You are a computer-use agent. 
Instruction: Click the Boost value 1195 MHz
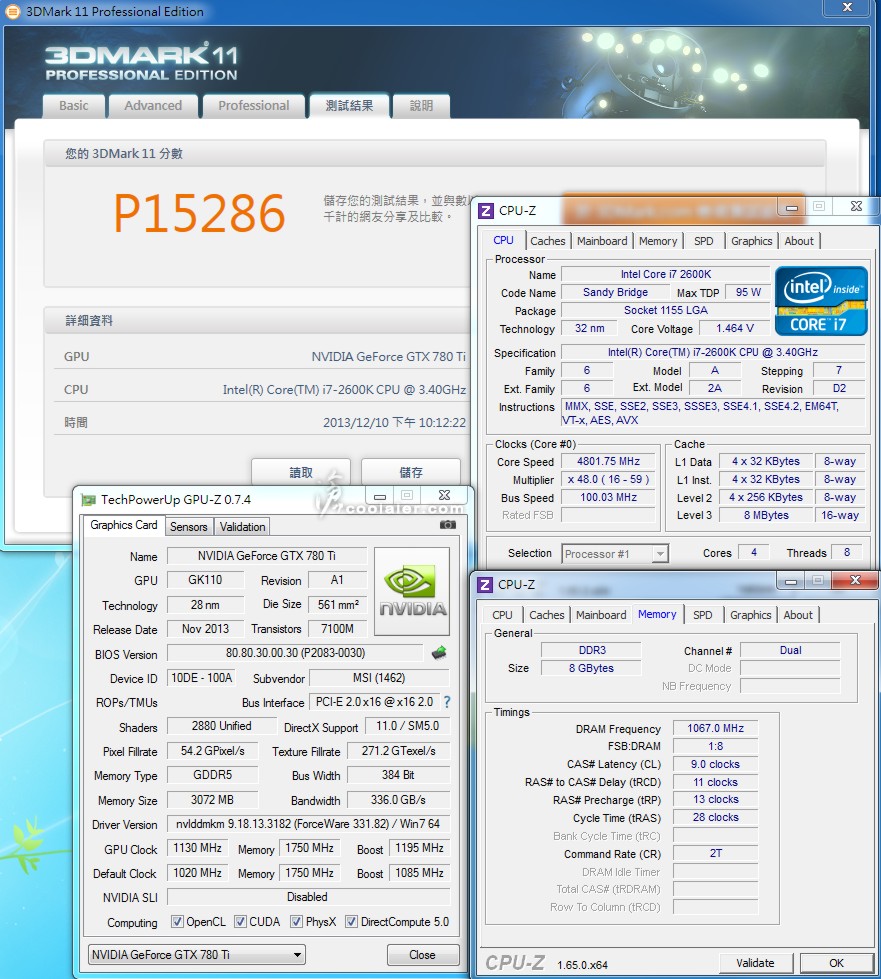click(x=419, y=848)
